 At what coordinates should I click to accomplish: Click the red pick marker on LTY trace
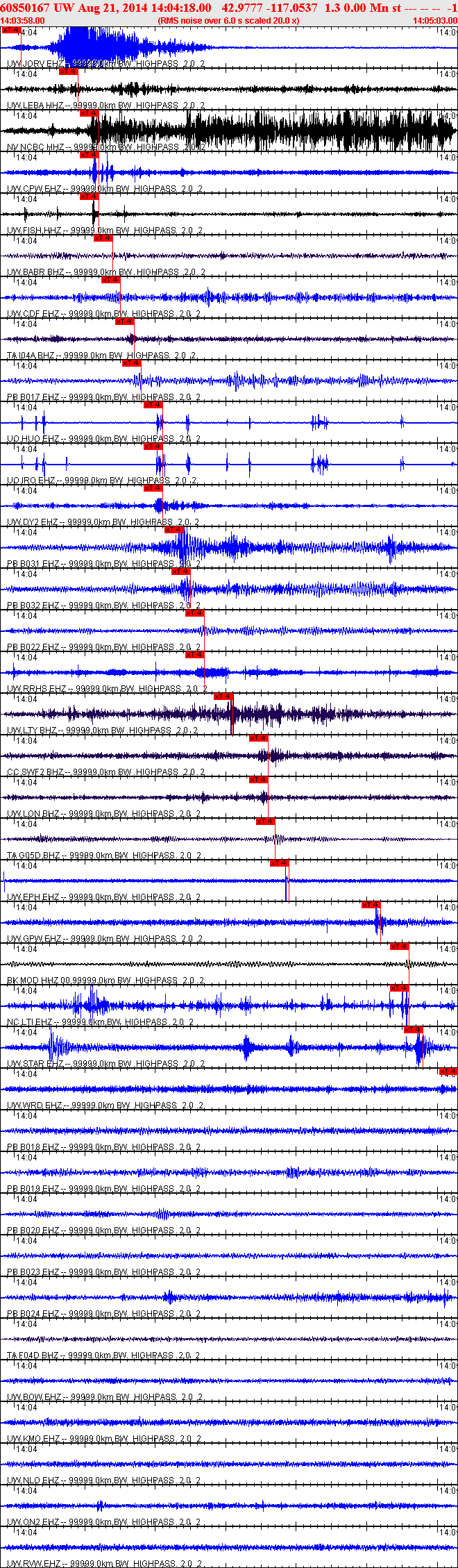pos(223,697)
